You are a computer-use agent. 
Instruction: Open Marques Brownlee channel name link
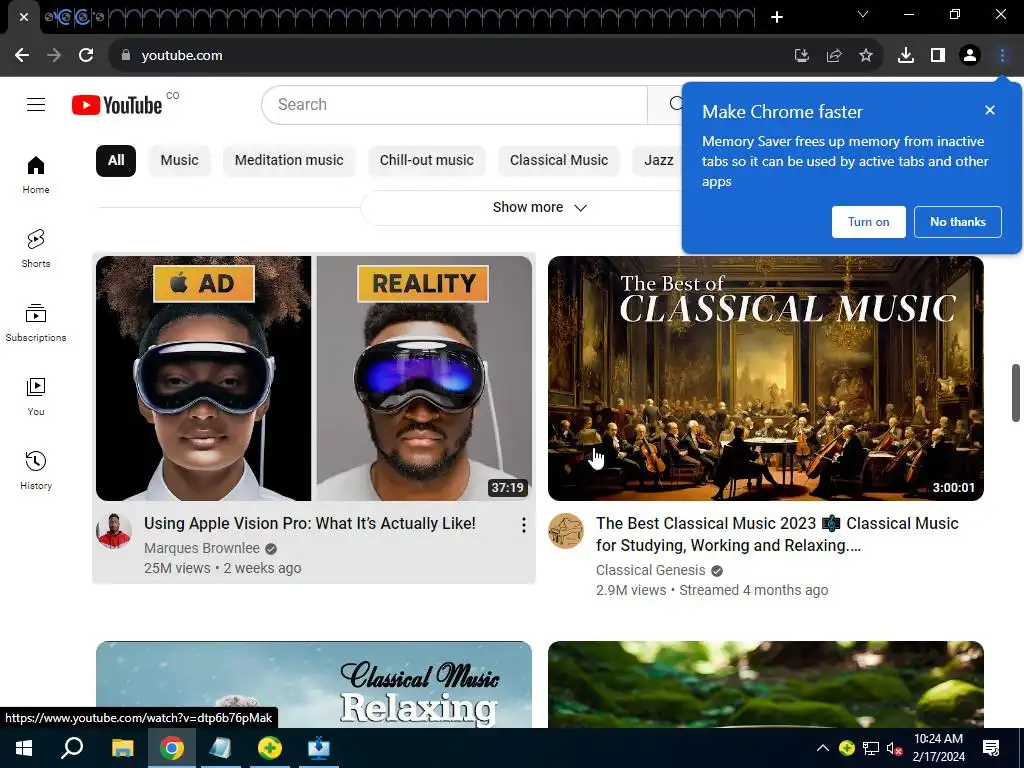[202, 549]
